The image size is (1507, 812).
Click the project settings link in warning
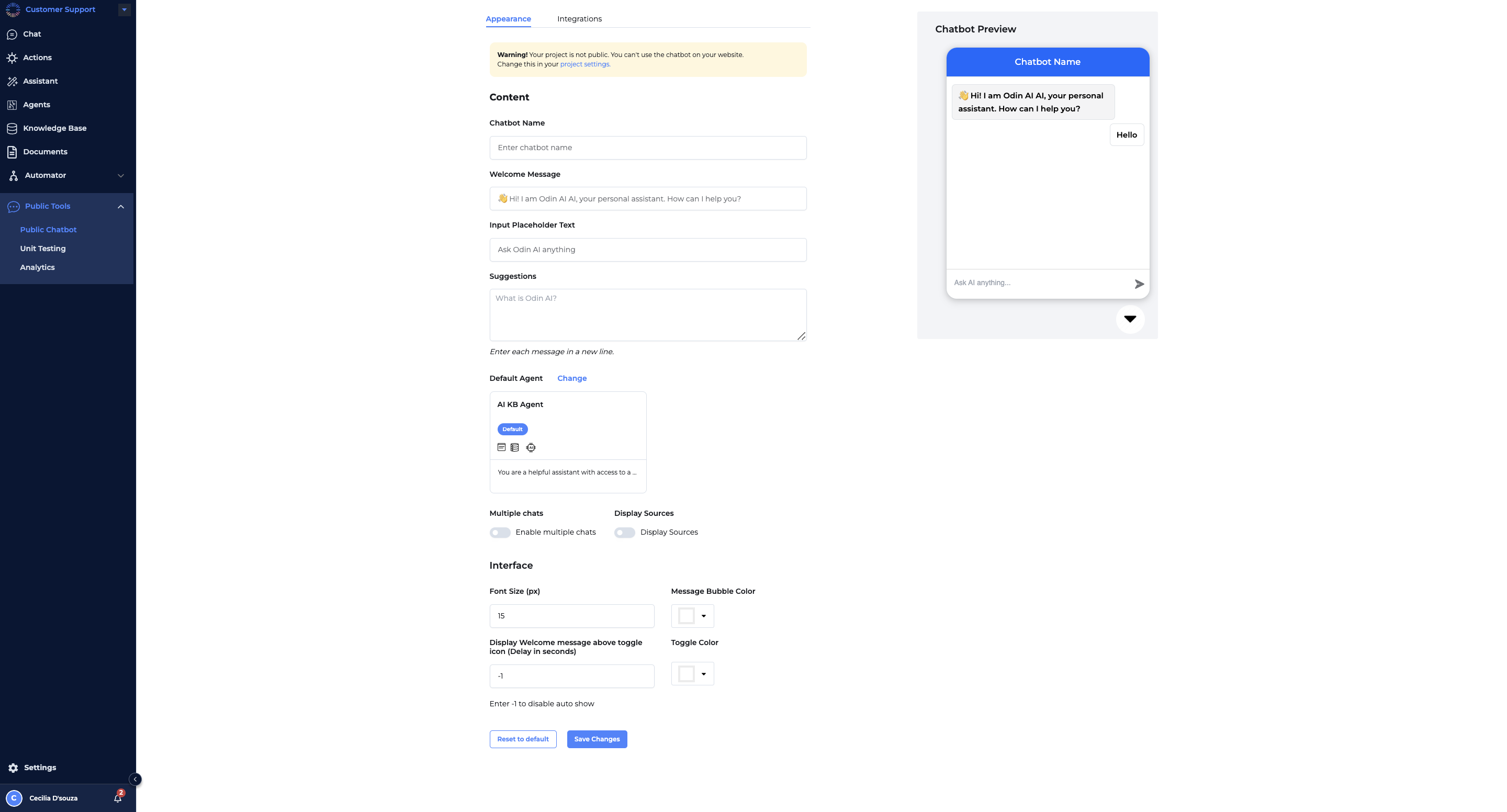(x=583, y=64)
